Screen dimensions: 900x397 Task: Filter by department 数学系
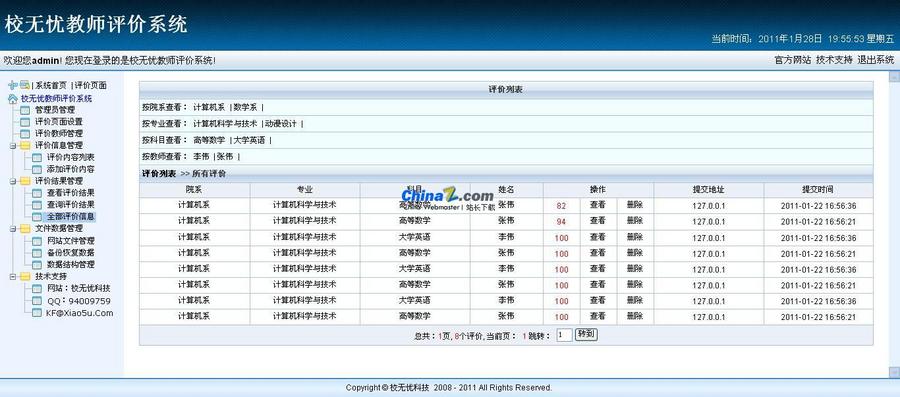click(246, 107)
